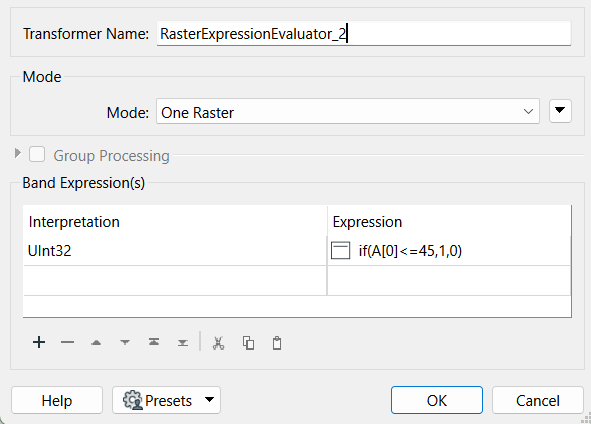The height and width of the screenshot is (424, 591).
Task: Select the if(A[0]<=45,1,0) expression cell
Action: click(449, 251)
